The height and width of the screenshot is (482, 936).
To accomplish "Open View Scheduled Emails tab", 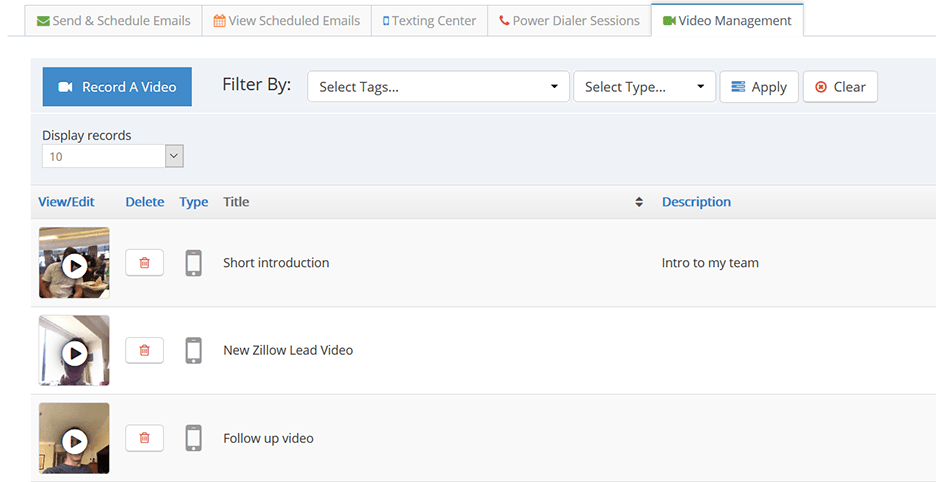I will [286, 20].
